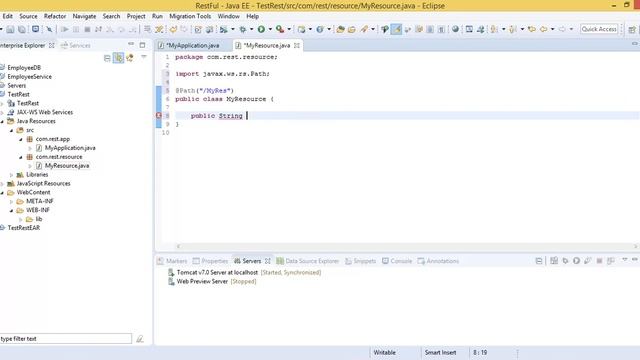Maximize the Enterprise Explorer panel

point(142,45)
